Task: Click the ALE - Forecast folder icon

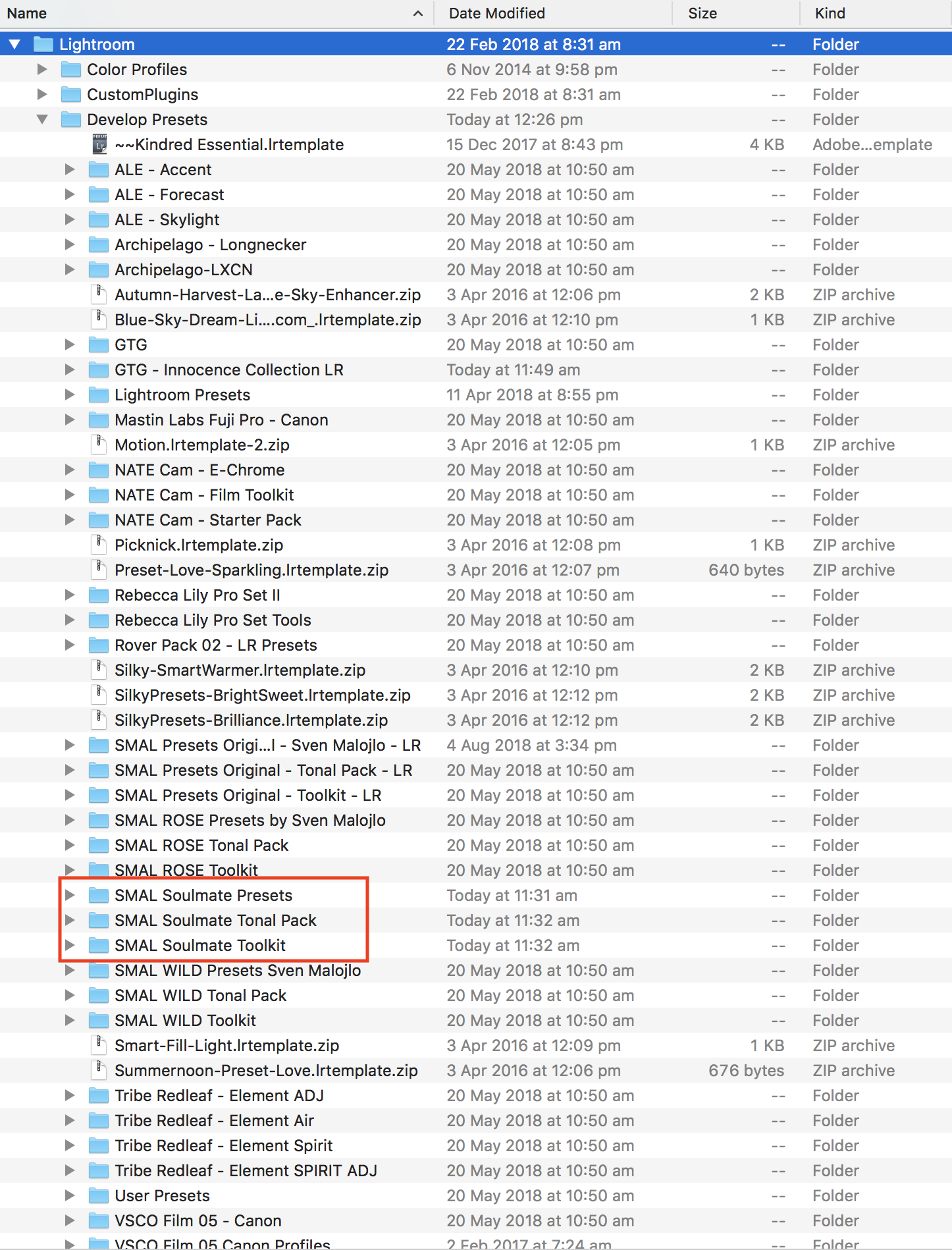Action: tap(99, 194)
